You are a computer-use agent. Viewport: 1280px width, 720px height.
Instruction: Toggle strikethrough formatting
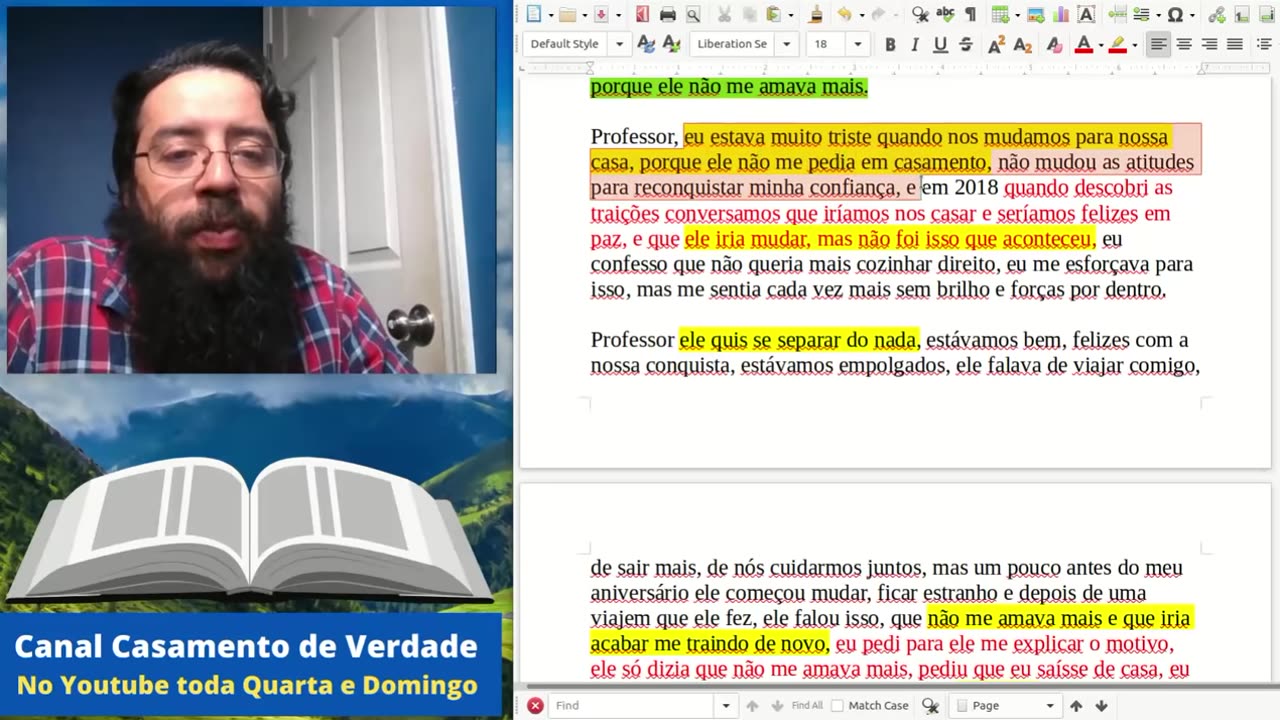pyautogui.click(x=965, y=44)
